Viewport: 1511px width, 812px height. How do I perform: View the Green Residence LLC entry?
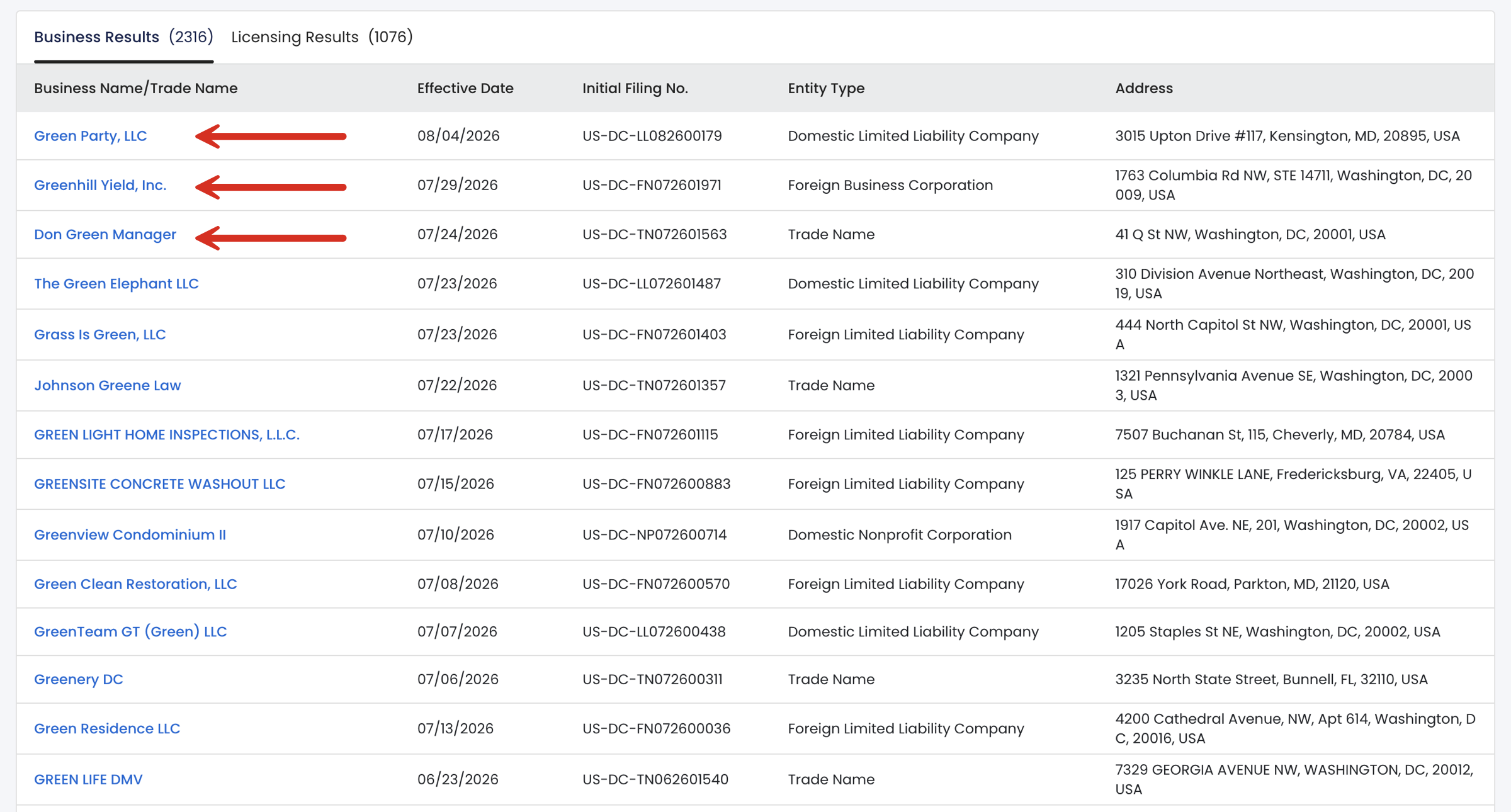coord(107,729)
